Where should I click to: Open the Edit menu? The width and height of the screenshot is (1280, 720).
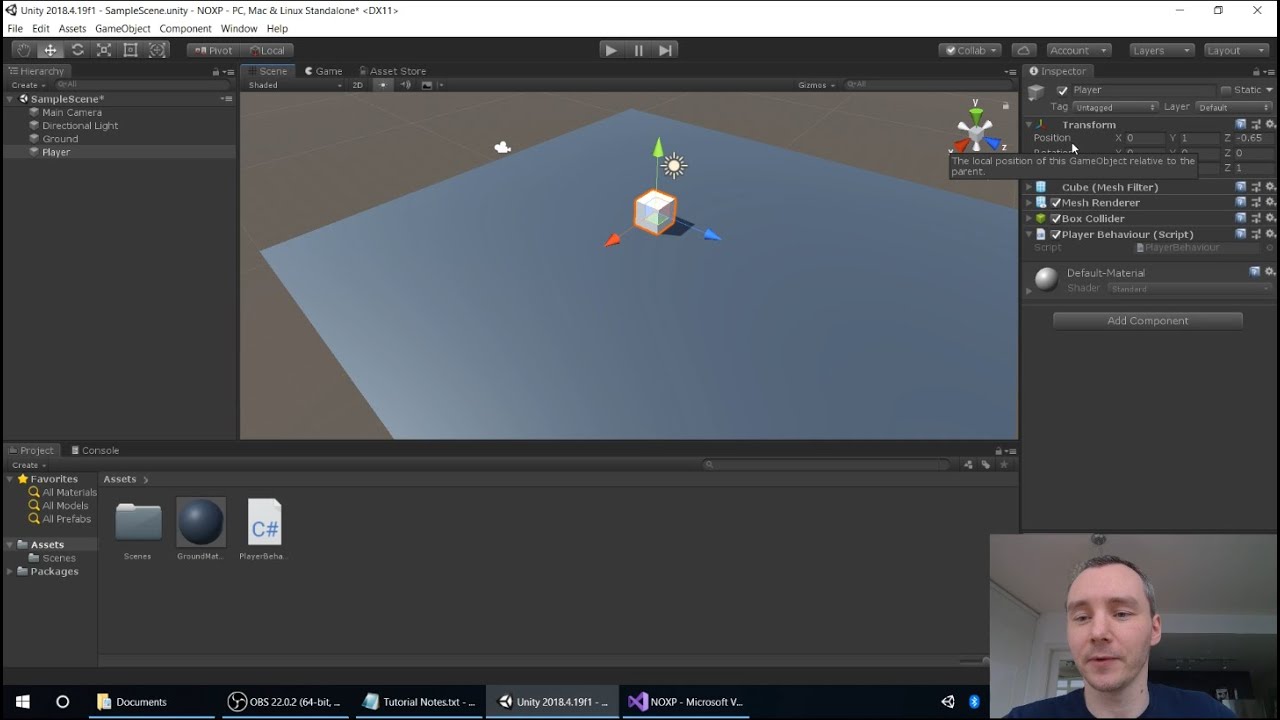pos(41,28)
